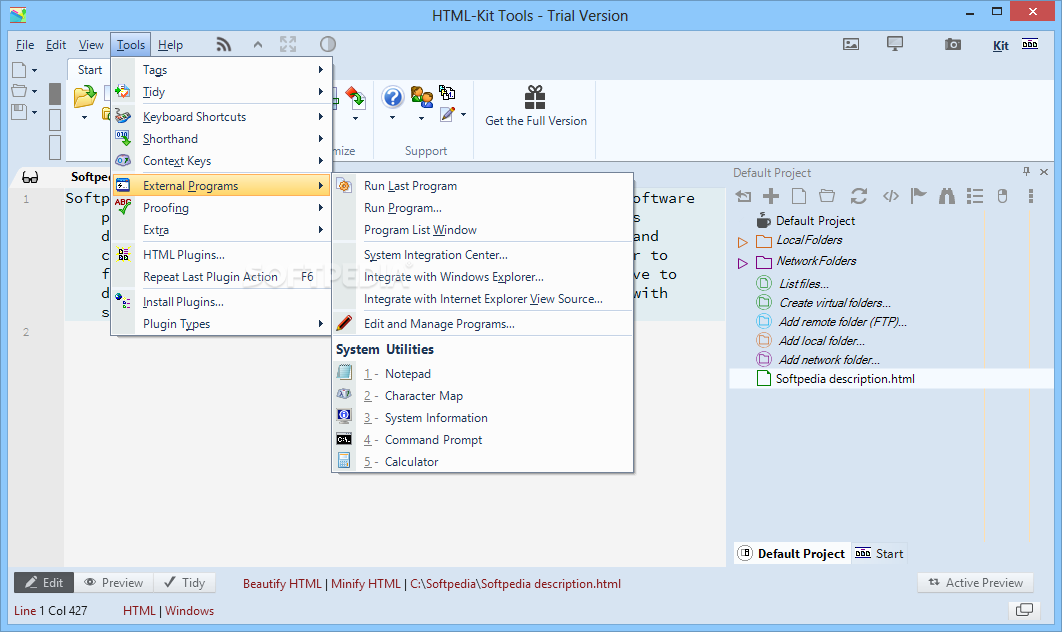Click the plus add icon in project panel
Image resolution: width=1062 pixels, height=632 pixels.
pos(771,196)
